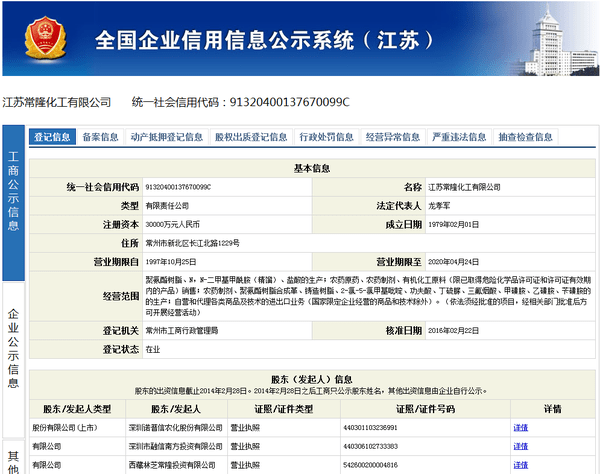Click the 经营范围 description text

pos(368,296)
